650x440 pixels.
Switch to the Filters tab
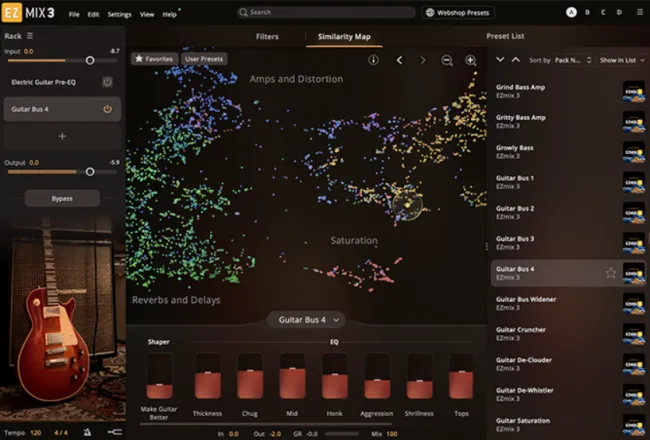[x=267, y=36]
